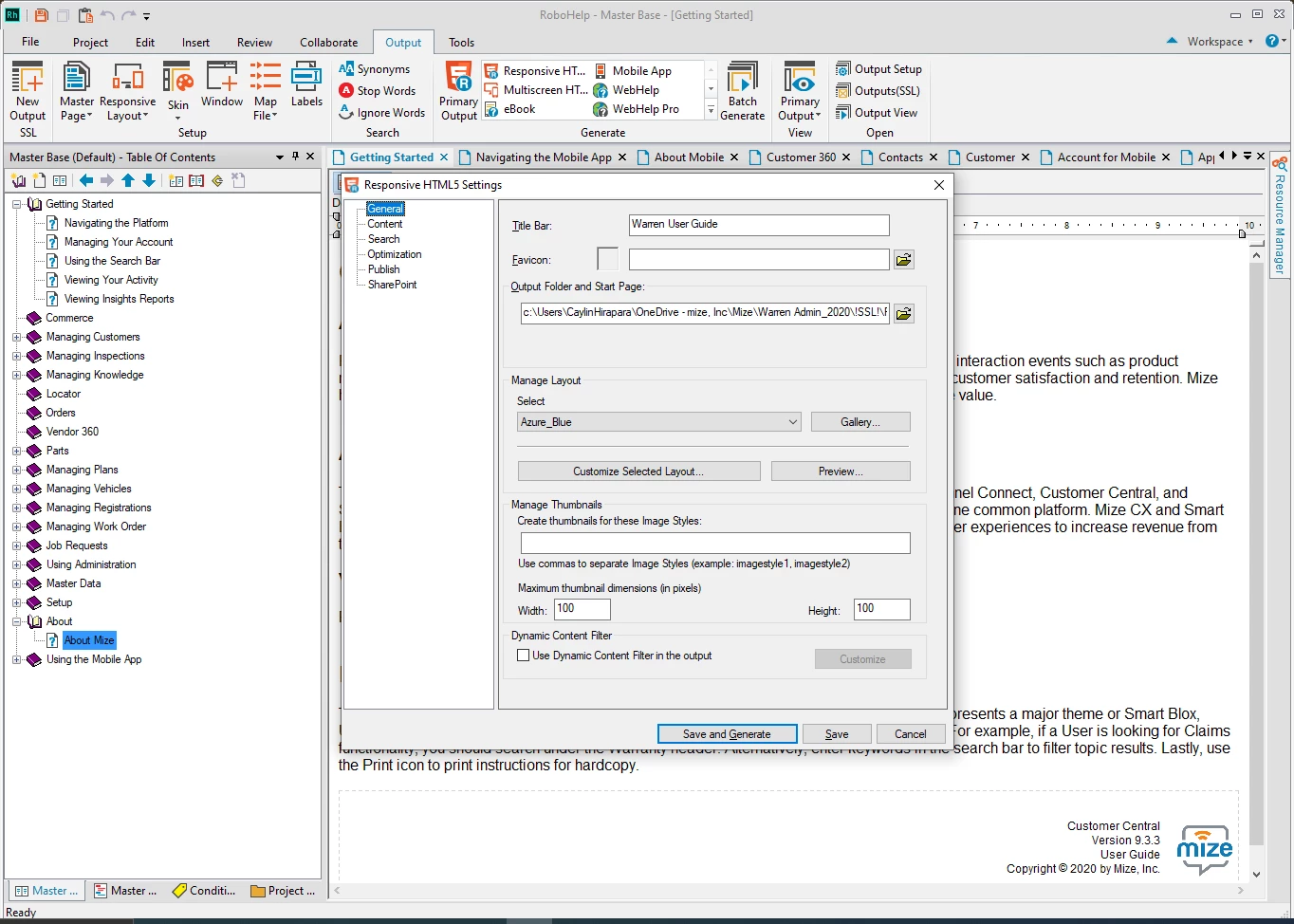Click the move topic down arrow in TOC toolbar
This screenshot has width=1294, height=924.
pyautogui.click(x=149, y=180)
